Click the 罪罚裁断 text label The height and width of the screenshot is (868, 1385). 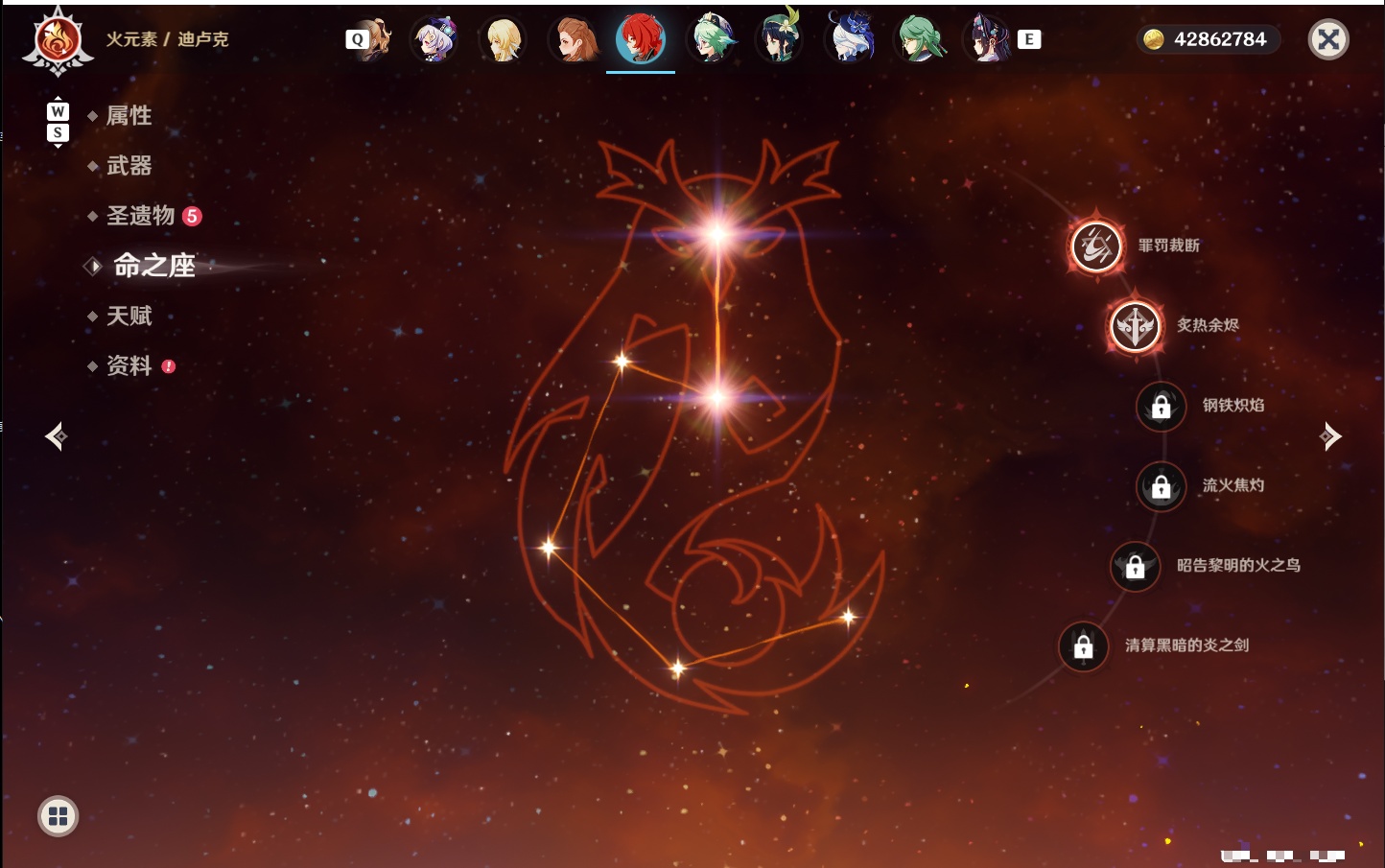[1169, 246]
